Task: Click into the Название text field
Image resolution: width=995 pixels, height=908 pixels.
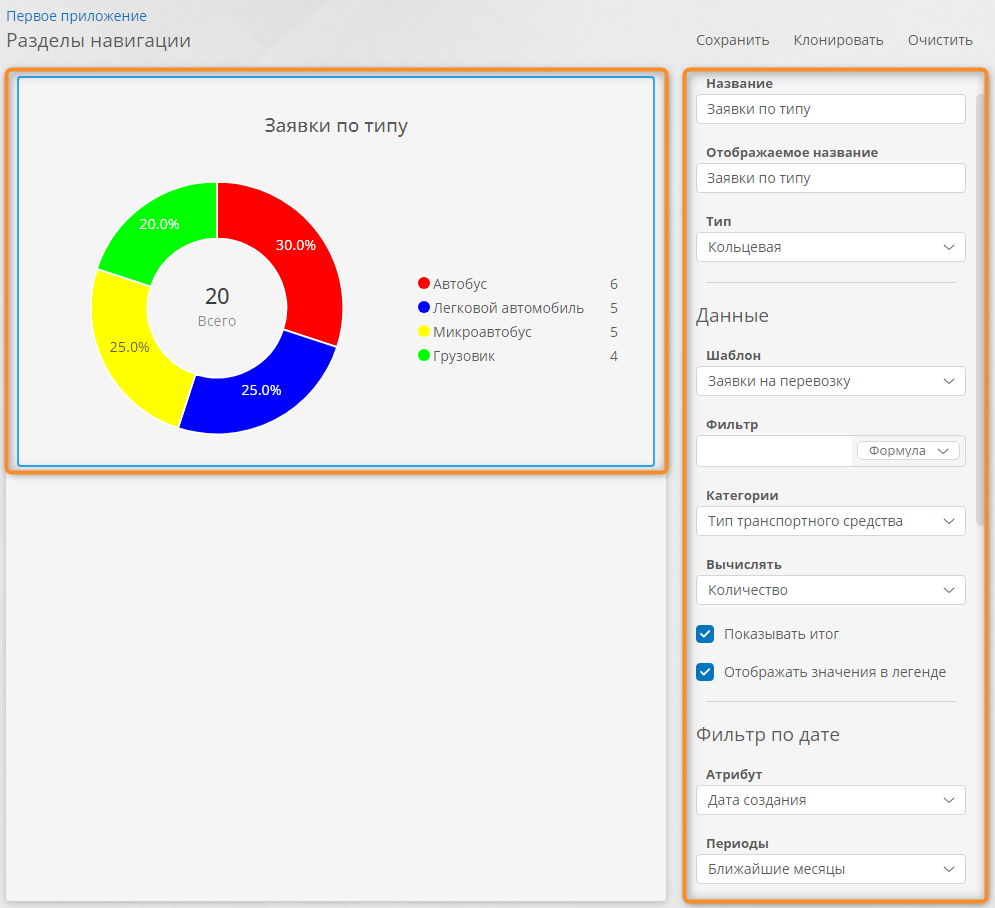Action: point(830,109)
